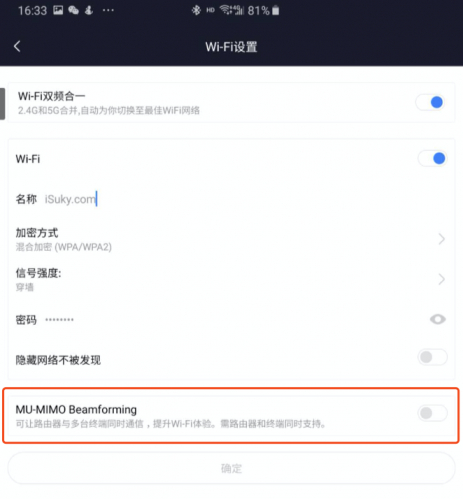463x499 pixels.
Task: Tap the Bluetooth status bar icon
Action: coord(196,10)
